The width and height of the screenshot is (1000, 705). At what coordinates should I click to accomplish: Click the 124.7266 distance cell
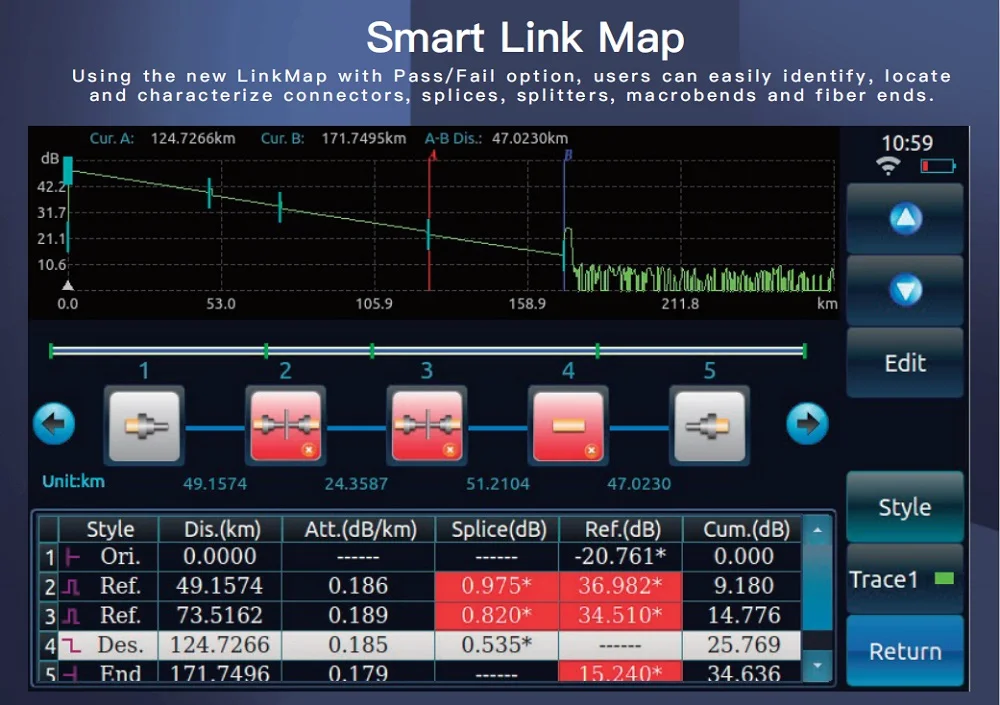click(x=219, y=645)
